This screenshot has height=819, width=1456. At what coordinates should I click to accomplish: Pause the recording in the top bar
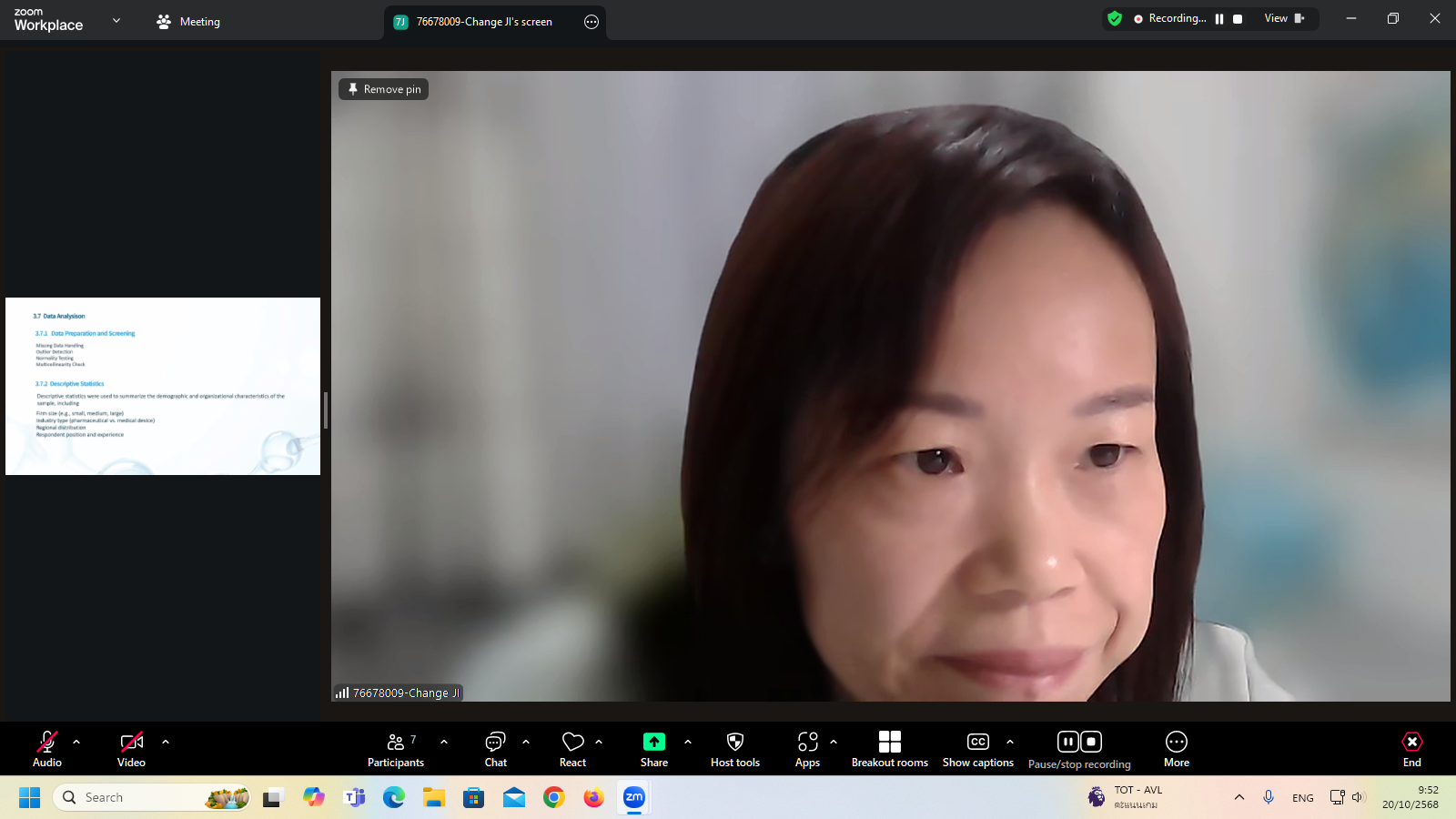1219,19
